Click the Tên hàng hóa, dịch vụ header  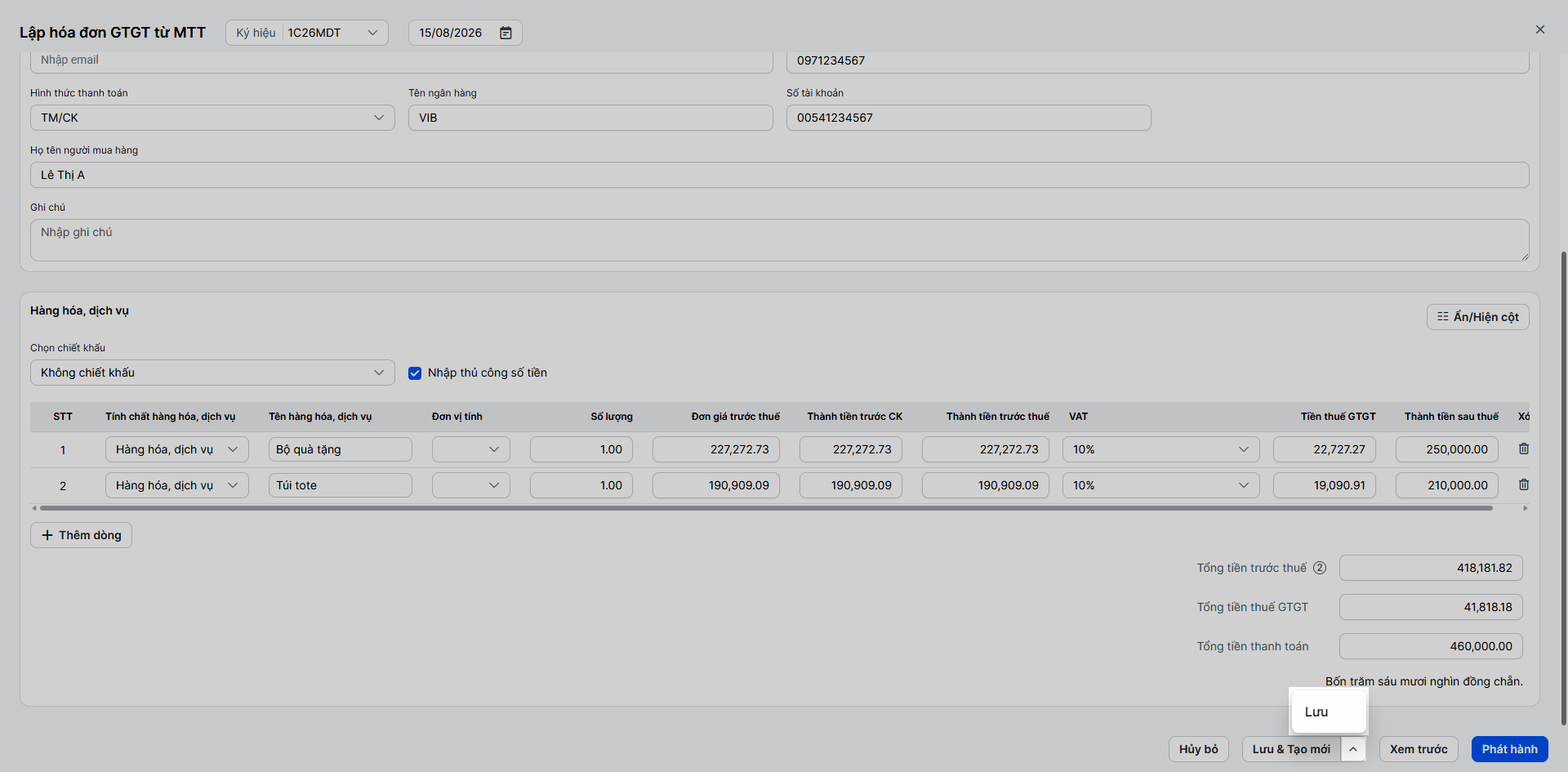click(320, 417)
